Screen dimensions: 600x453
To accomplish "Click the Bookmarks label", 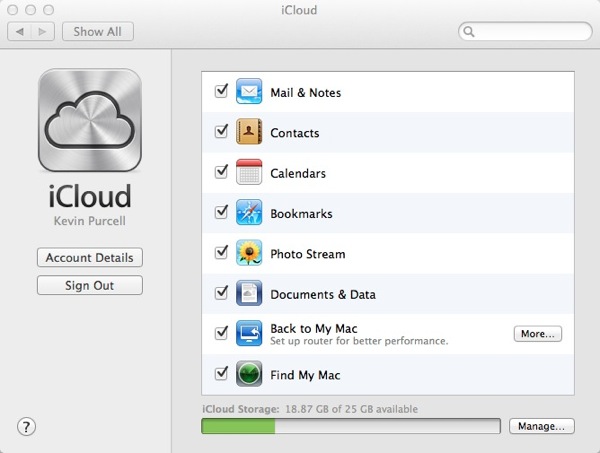I will 301,213.
